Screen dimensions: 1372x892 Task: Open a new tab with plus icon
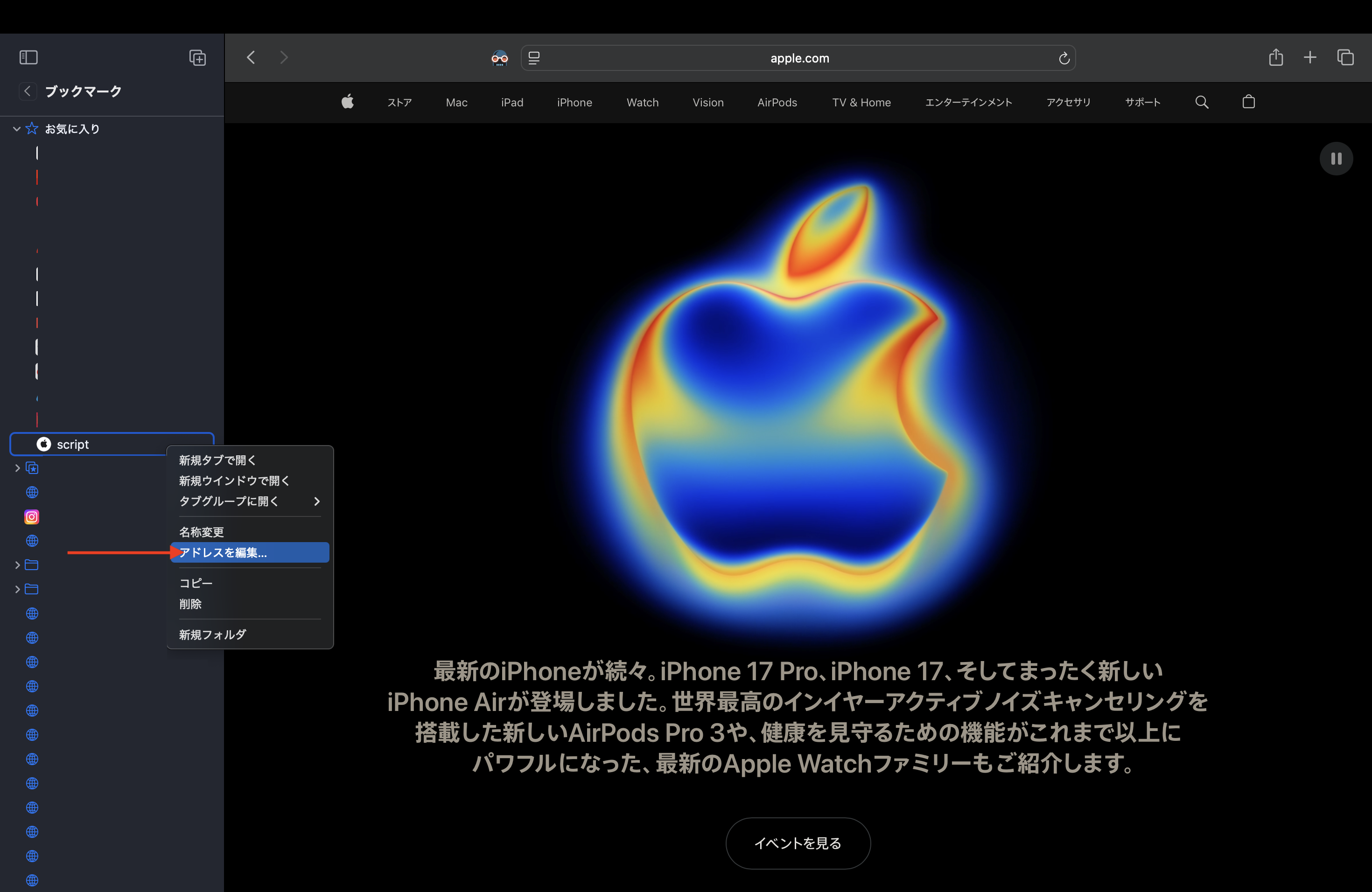pyautogui.click(x=1310, y=58)
